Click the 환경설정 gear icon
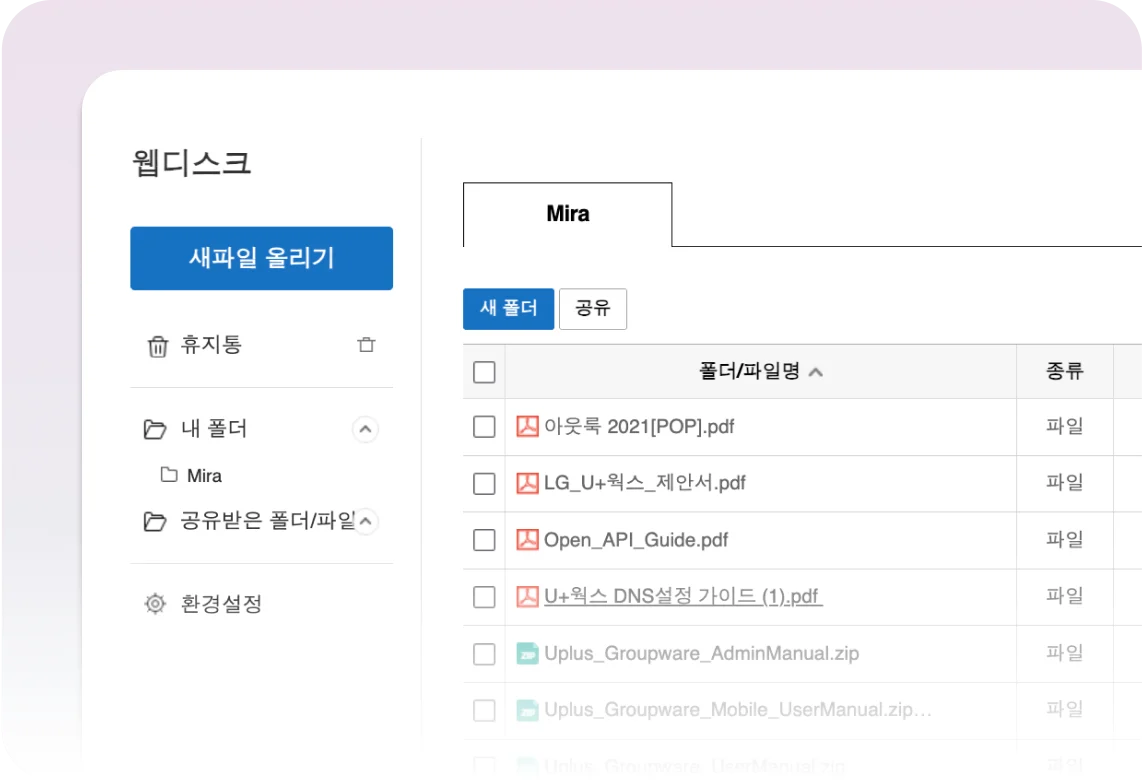The image size is (1142, 780). pyautogui.click(x=155, y=604)
